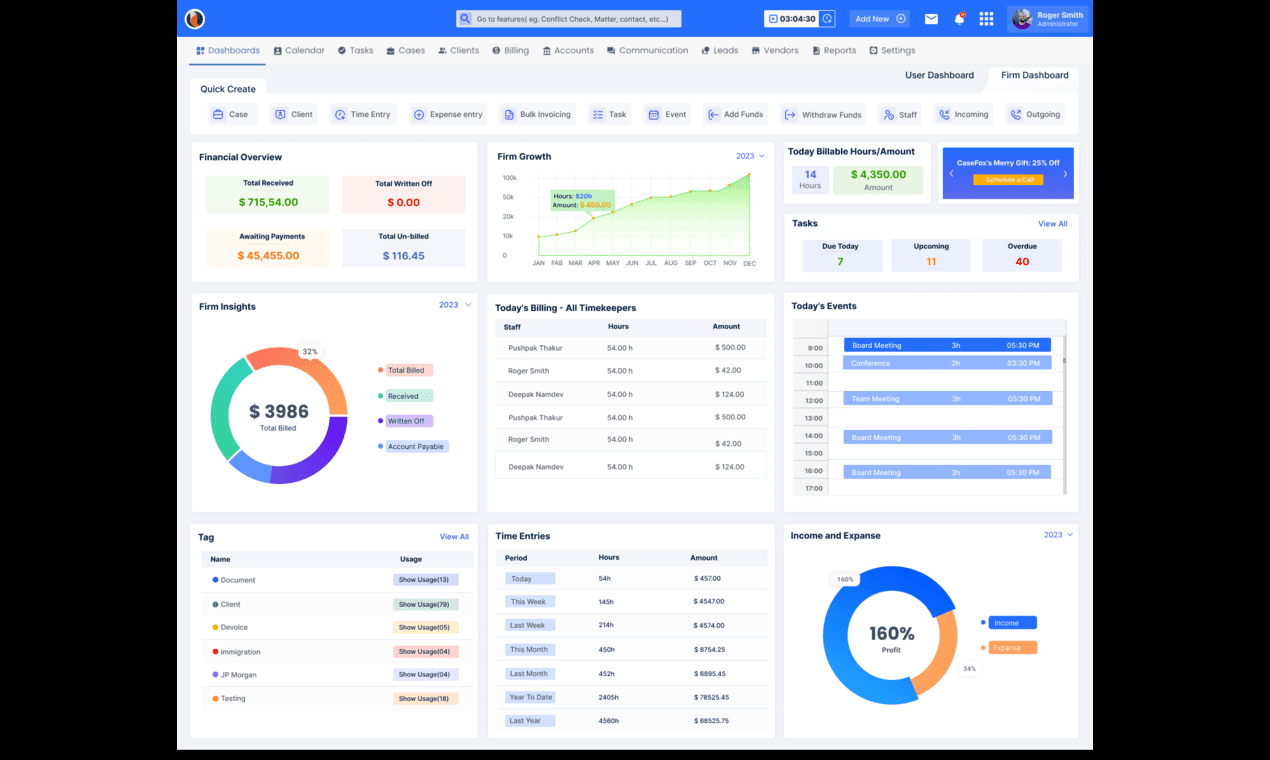Open the apps grid icon

click(986, 19)
